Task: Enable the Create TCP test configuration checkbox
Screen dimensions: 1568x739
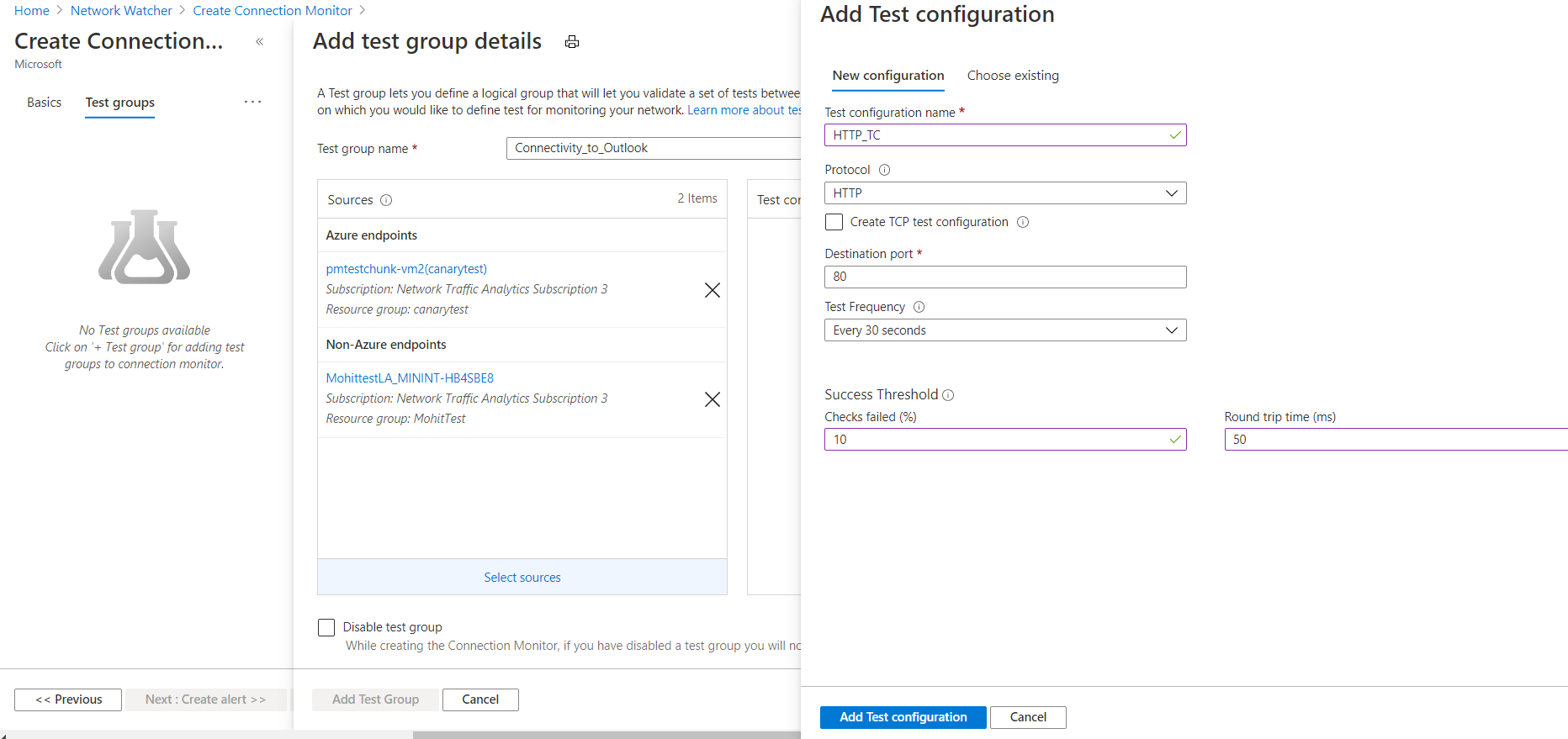Action: (x=834, y=222)
